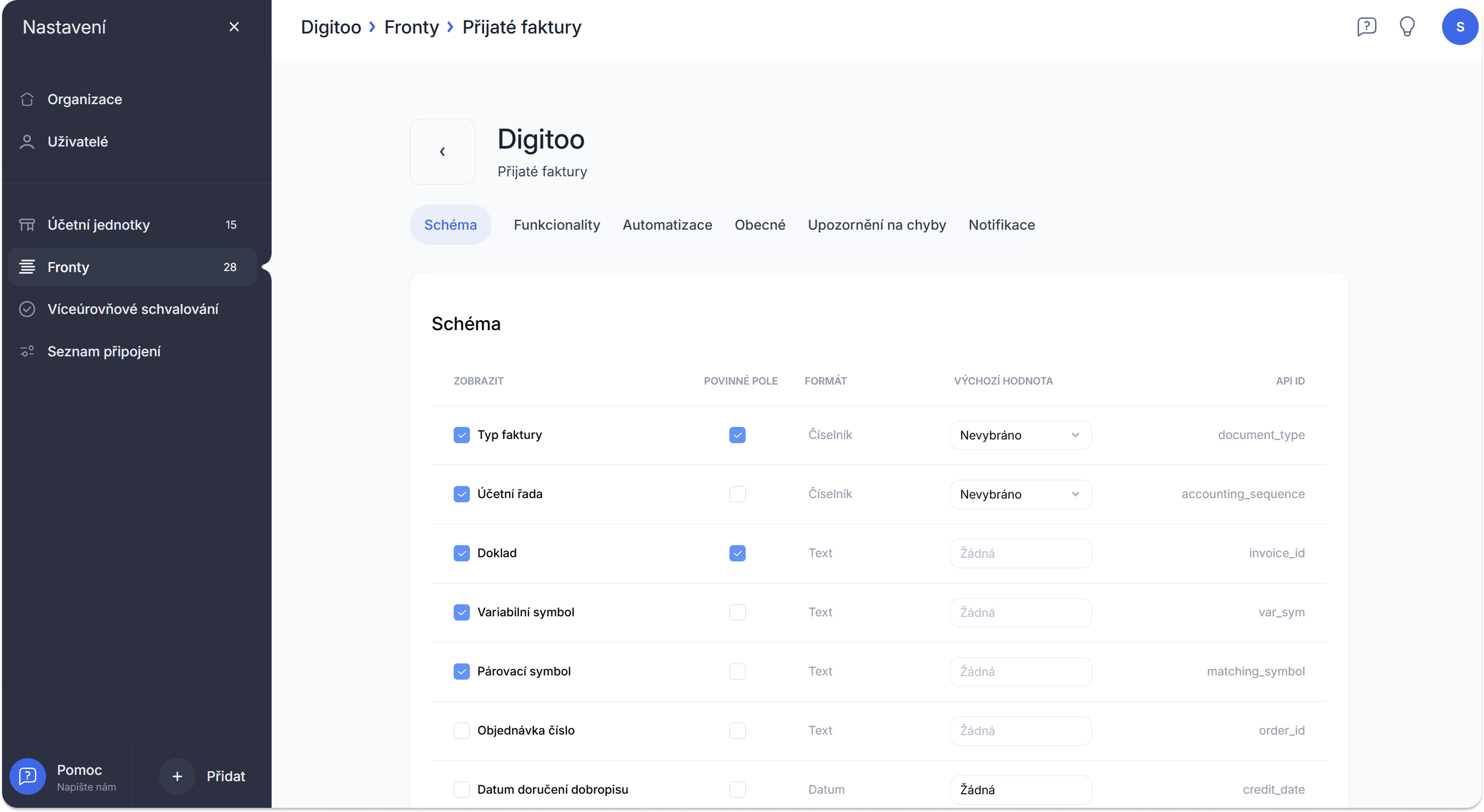Switch to the Funkcionality tab
The height and width of the screenshot is (812, 1484).
click(x=557, y=224)
